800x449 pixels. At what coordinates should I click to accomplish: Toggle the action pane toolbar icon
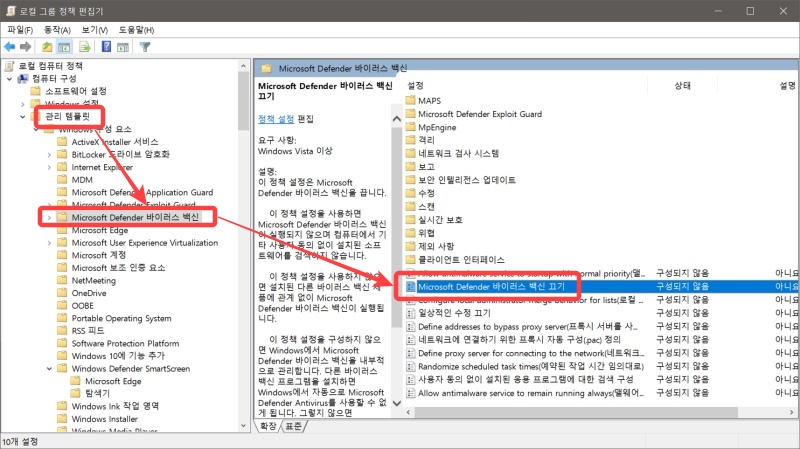[x=123, y=47]
